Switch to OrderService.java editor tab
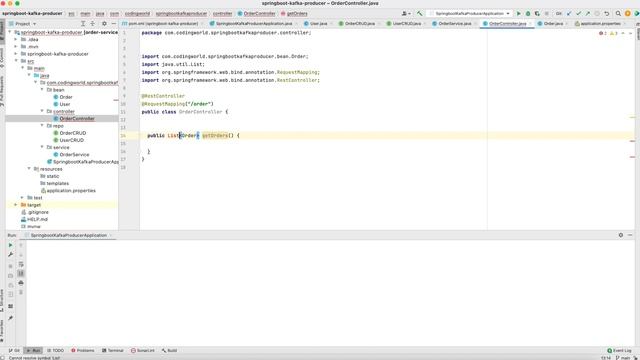 pyautogui.click(x=454, y=24)
